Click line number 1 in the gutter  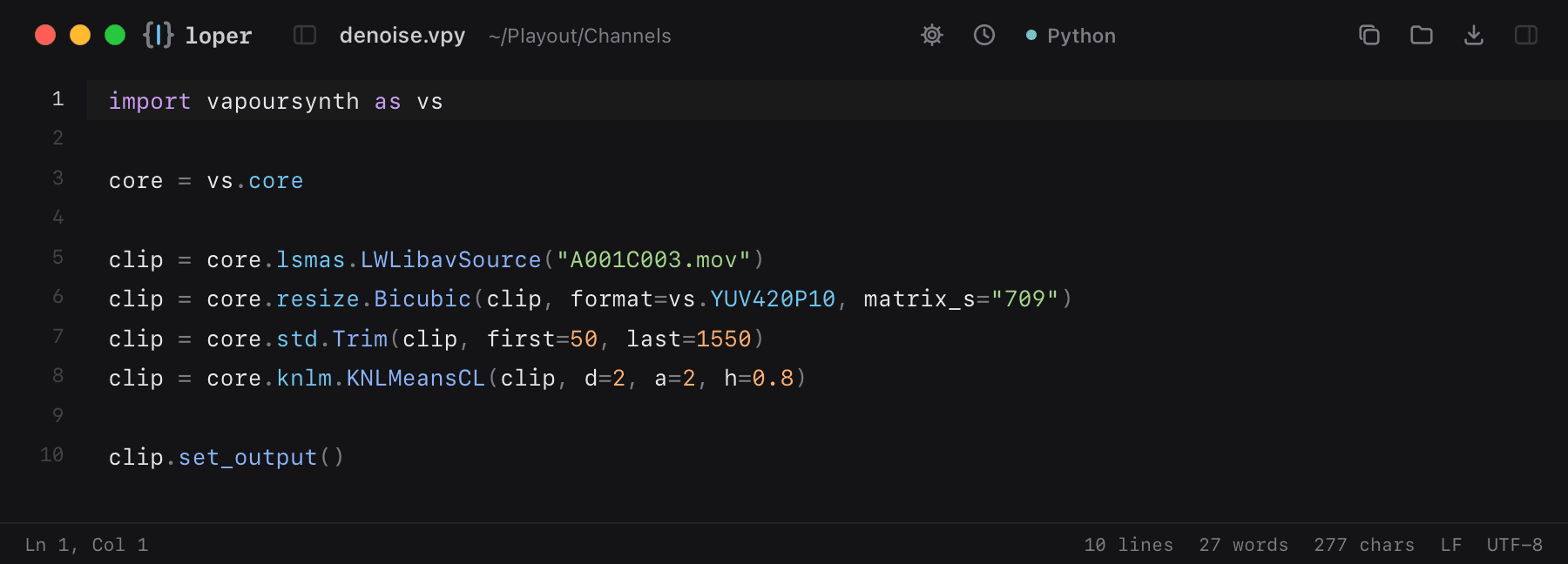(57, 99)
